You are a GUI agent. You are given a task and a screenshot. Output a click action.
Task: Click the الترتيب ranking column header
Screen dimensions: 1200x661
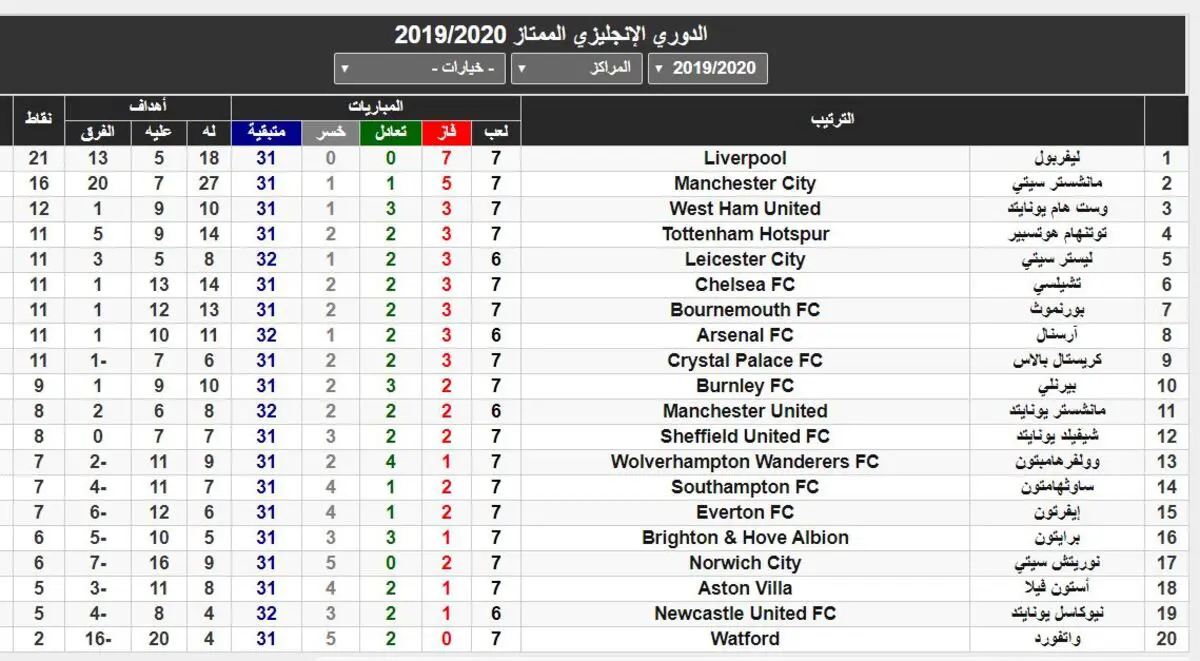coord(832,120)
